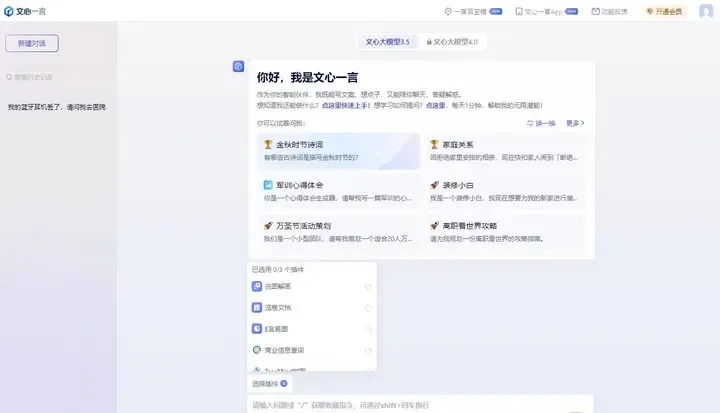Click the E言易图 plugin icon
Image resolution: width=720 pixels, height=413 pixels.
[x=257, y=328]
